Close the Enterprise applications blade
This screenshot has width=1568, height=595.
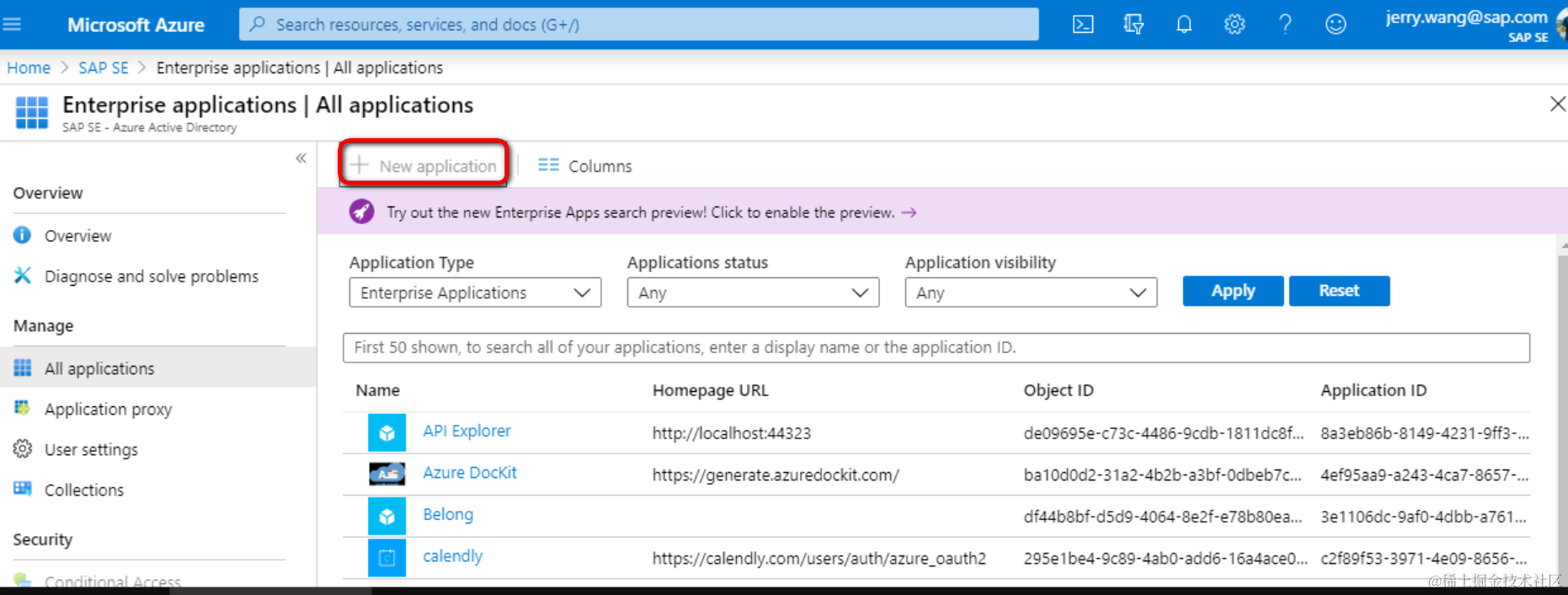1557,104
